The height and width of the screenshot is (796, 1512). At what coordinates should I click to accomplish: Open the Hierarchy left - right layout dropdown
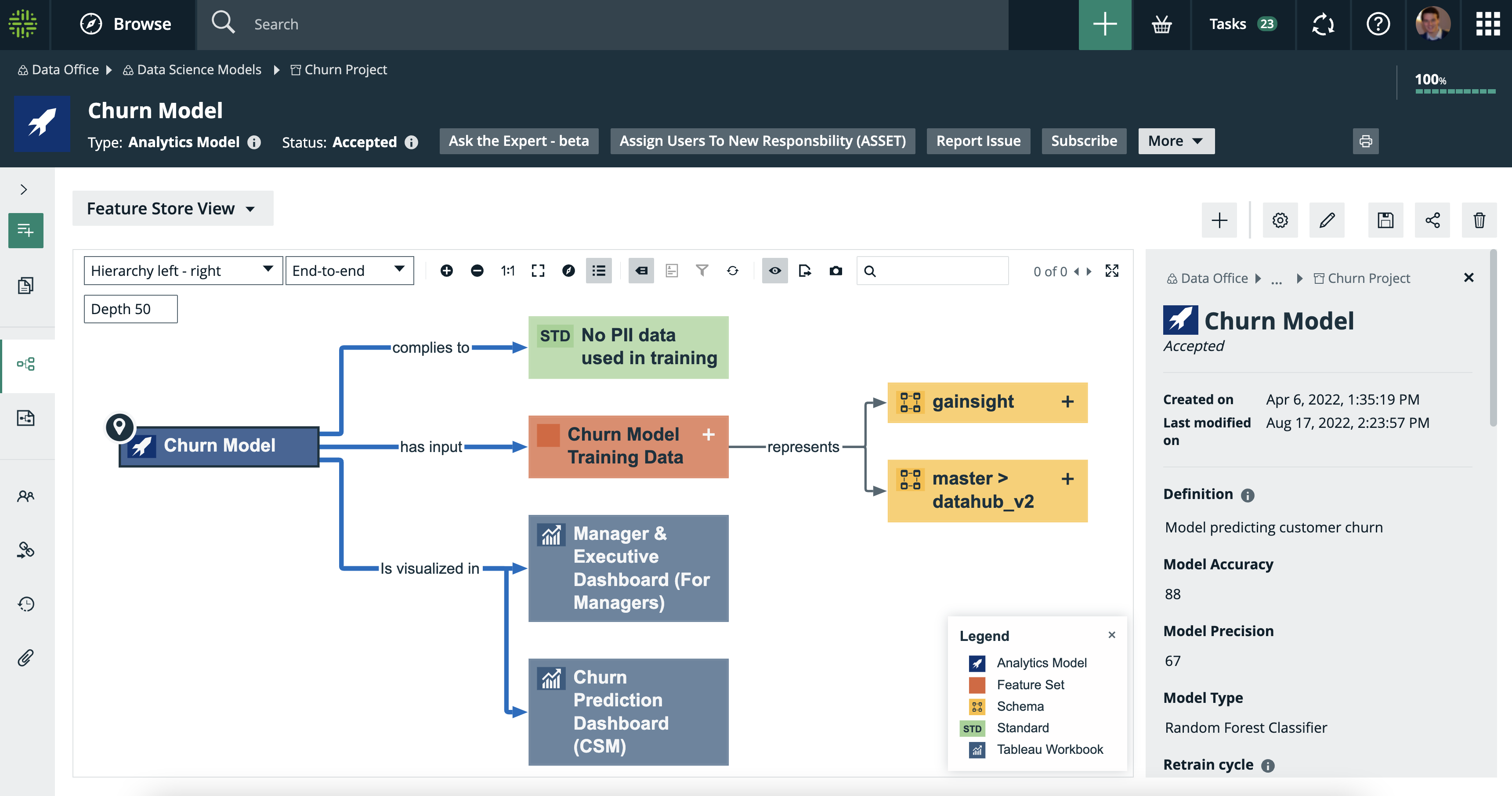(x=183, y=271)
